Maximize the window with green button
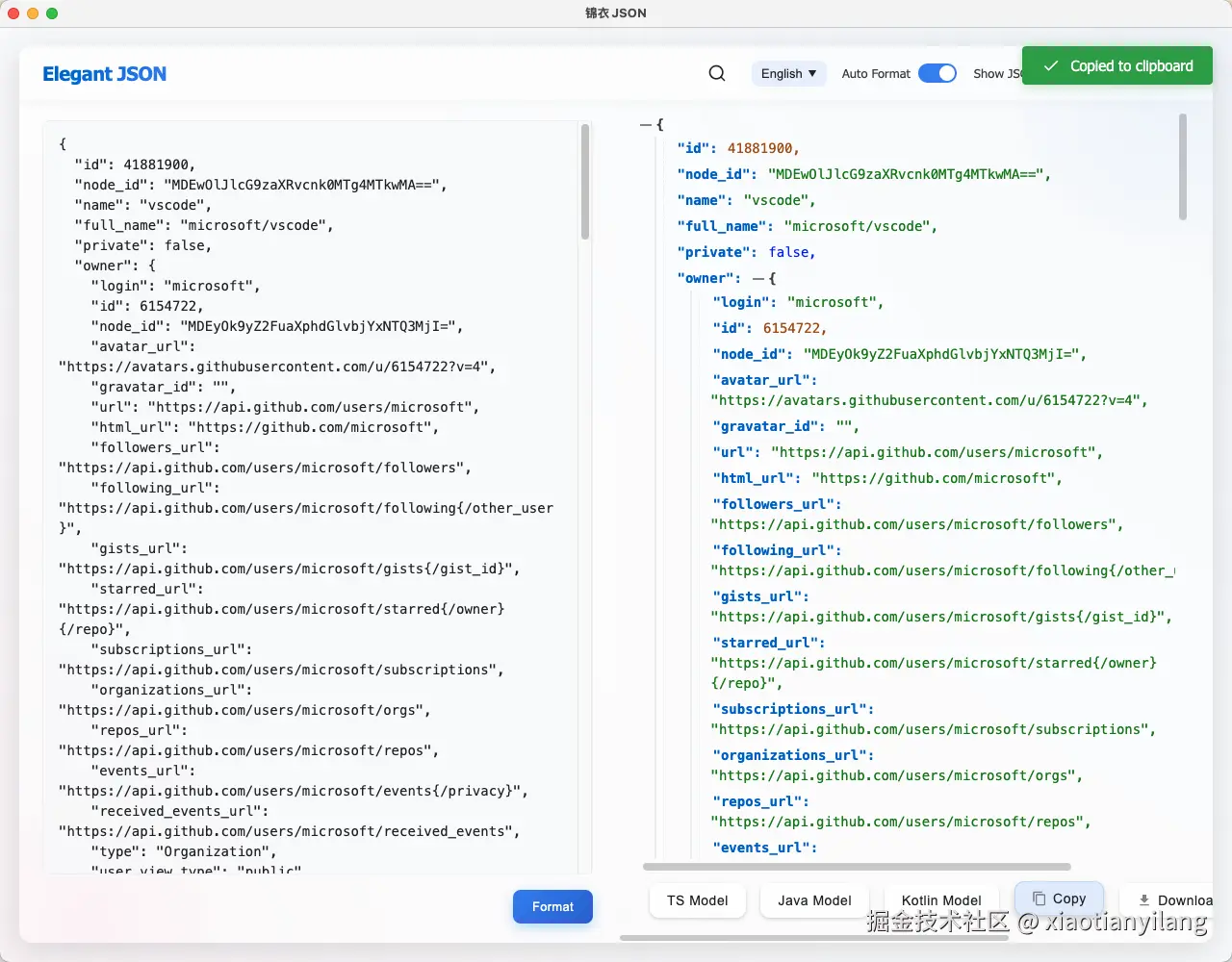 pyautogui.click(x=52, y=13)
